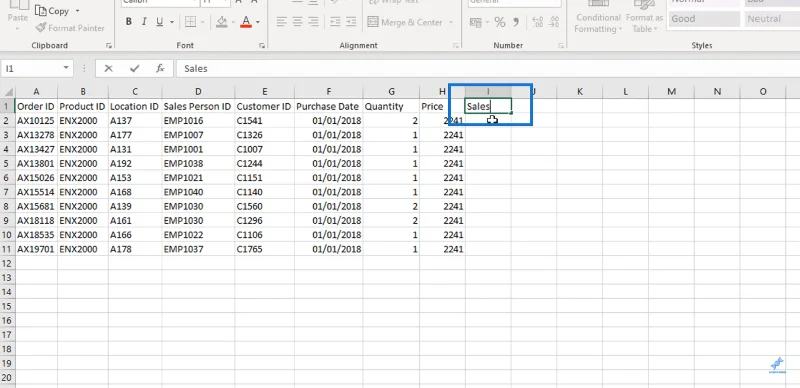Center text horizontally
This screenshot has height=388, width=800.
point(298,22)
